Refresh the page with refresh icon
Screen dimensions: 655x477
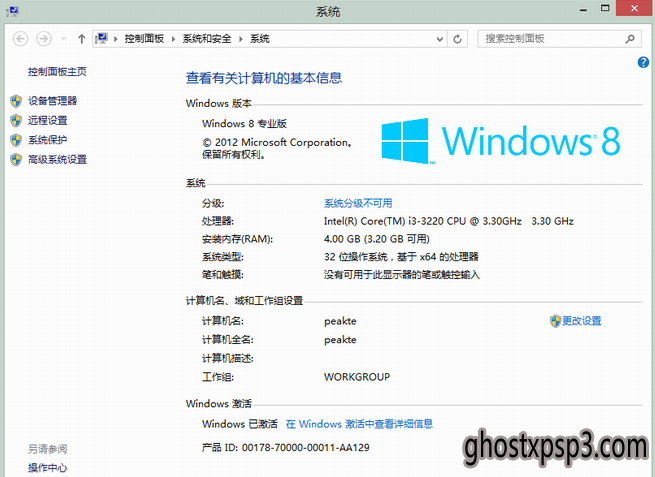pyautogui.click(x=457, y=39)
